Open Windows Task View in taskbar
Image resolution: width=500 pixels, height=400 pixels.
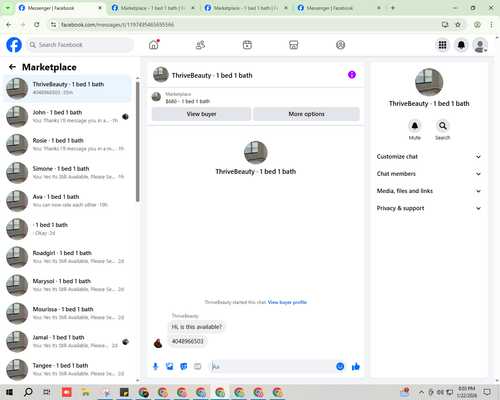coord(47,392)
